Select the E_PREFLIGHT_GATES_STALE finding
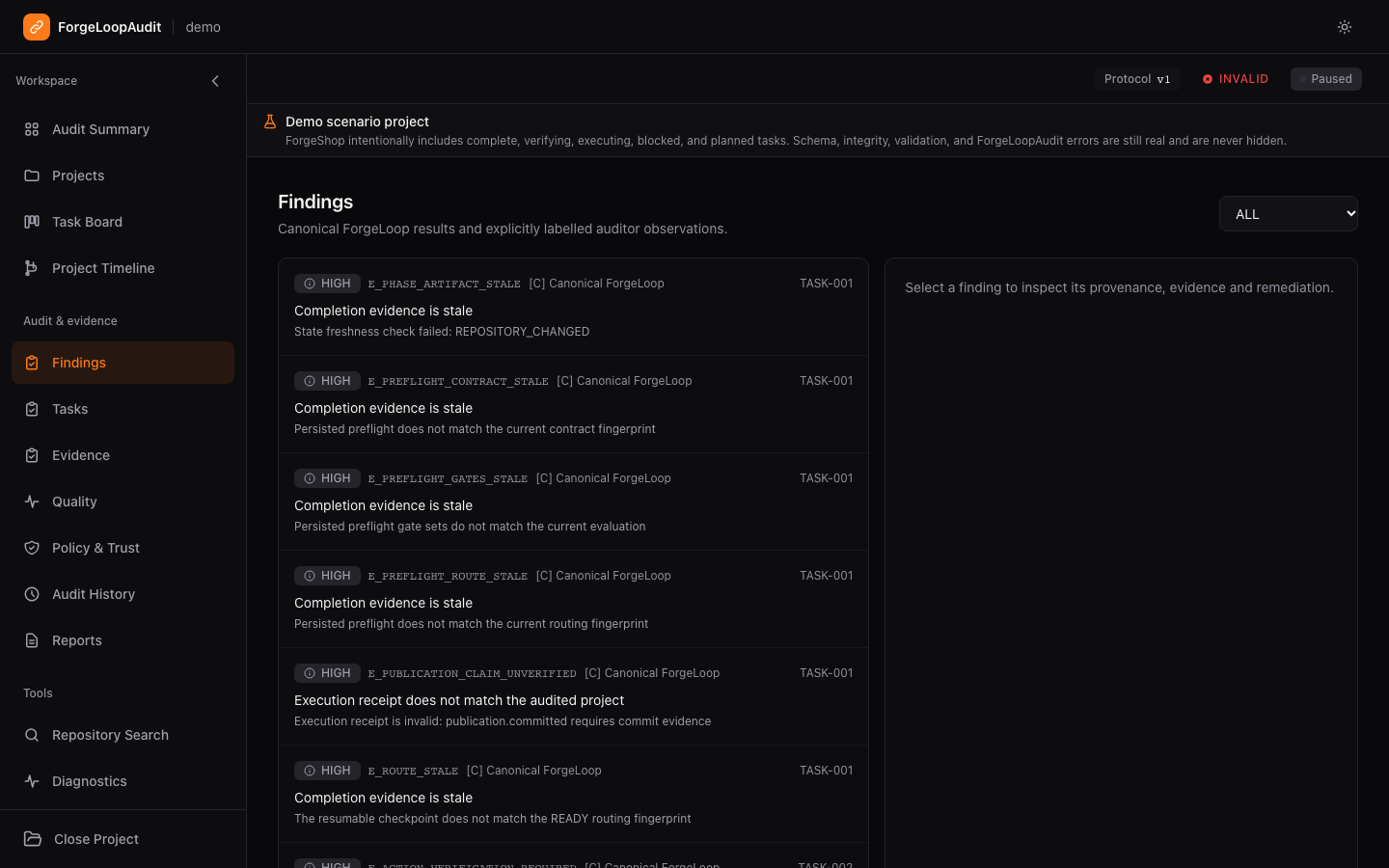 pyautogui.click(x=573, y=502)
